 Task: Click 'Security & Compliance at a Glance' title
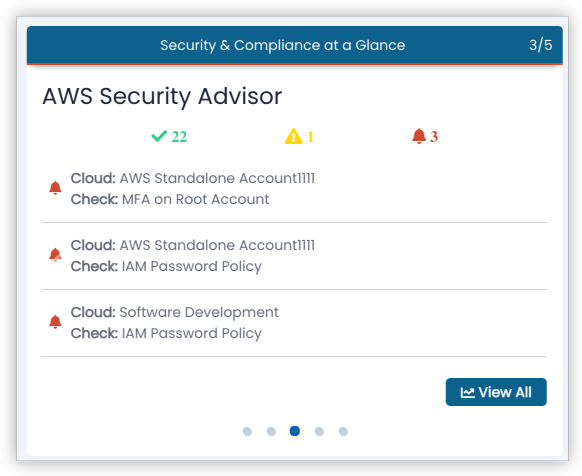pos(282,45)
